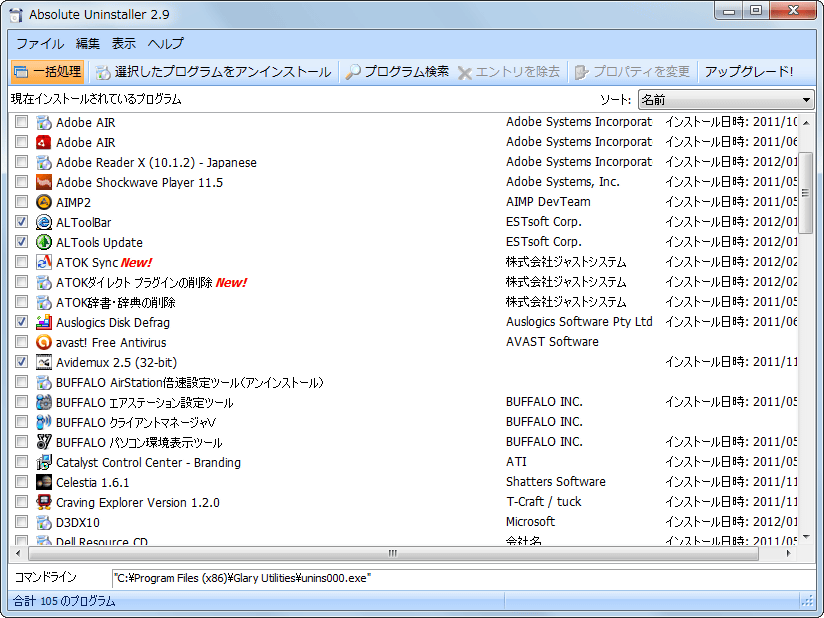Click the Adobe Shockwave Player icon
This screenshot has width=824, height=618.
click(44, 182)
